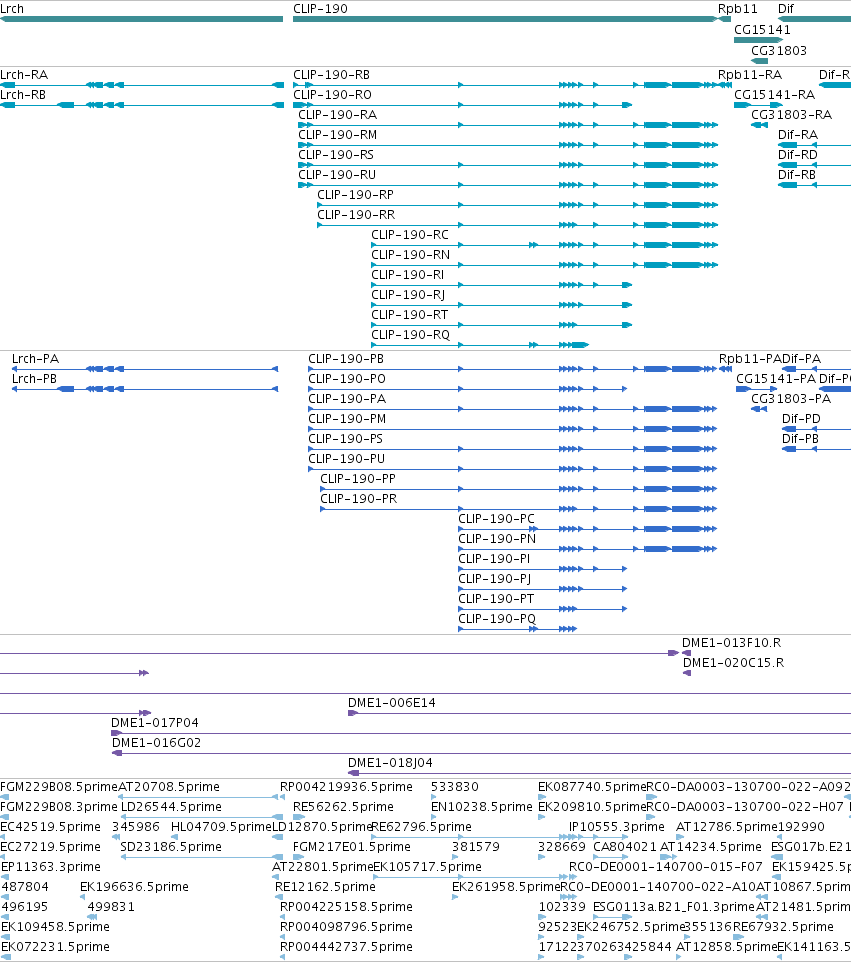Select transcript CLIP-190-RA
The width and height of the screenshot is (851, 962).
click(337, 115)
